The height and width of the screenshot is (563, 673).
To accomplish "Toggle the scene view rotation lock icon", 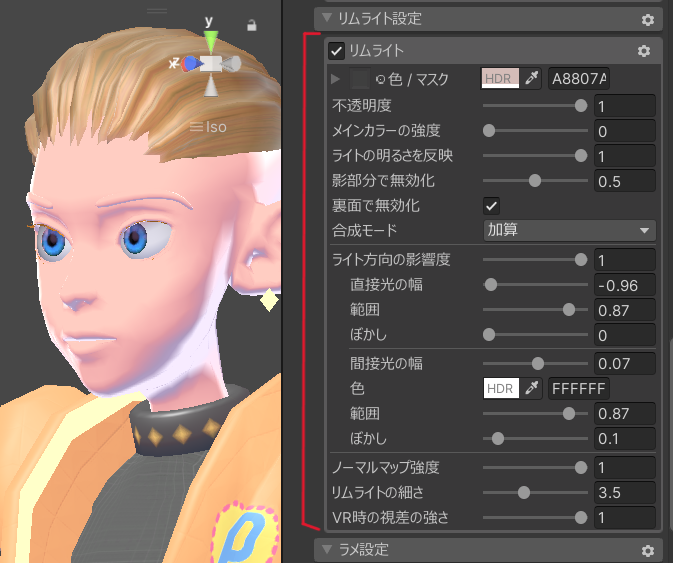I will (x=252, y=25).
